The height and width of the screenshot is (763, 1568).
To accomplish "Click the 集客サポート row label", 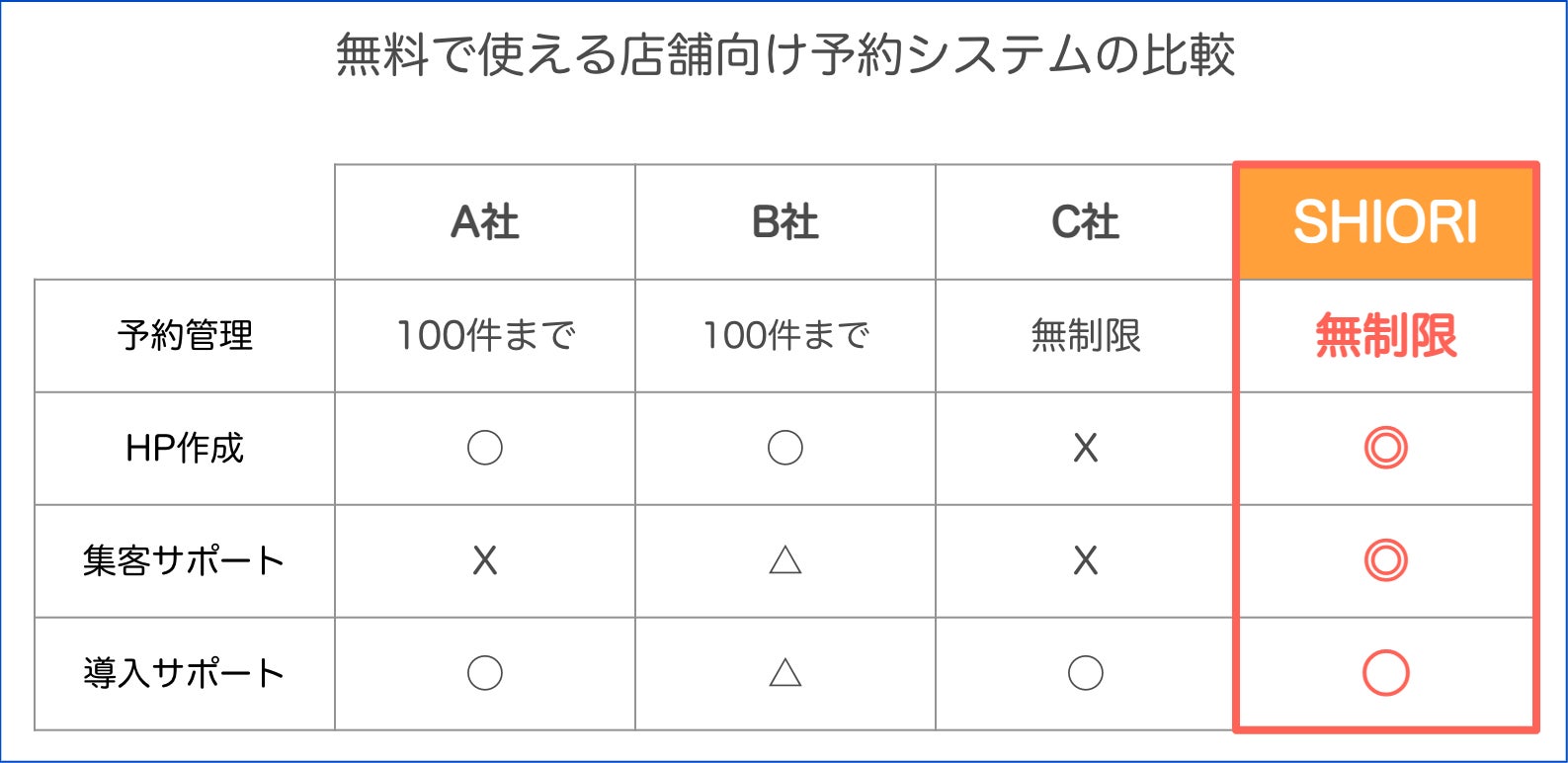I will 185,560.
